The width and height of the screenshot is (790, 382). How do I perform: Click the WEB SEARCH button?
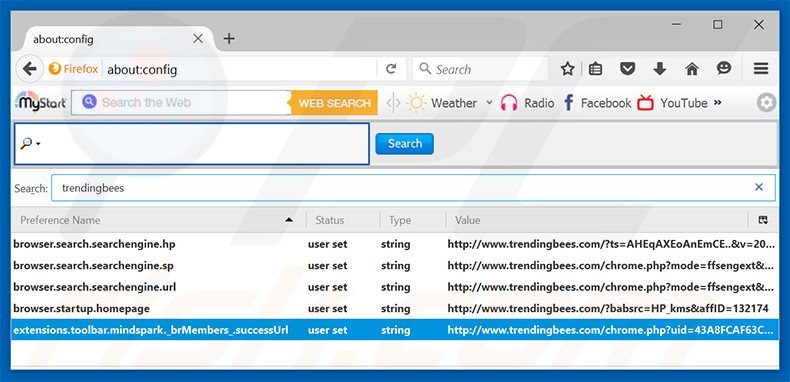click(334, 103)
